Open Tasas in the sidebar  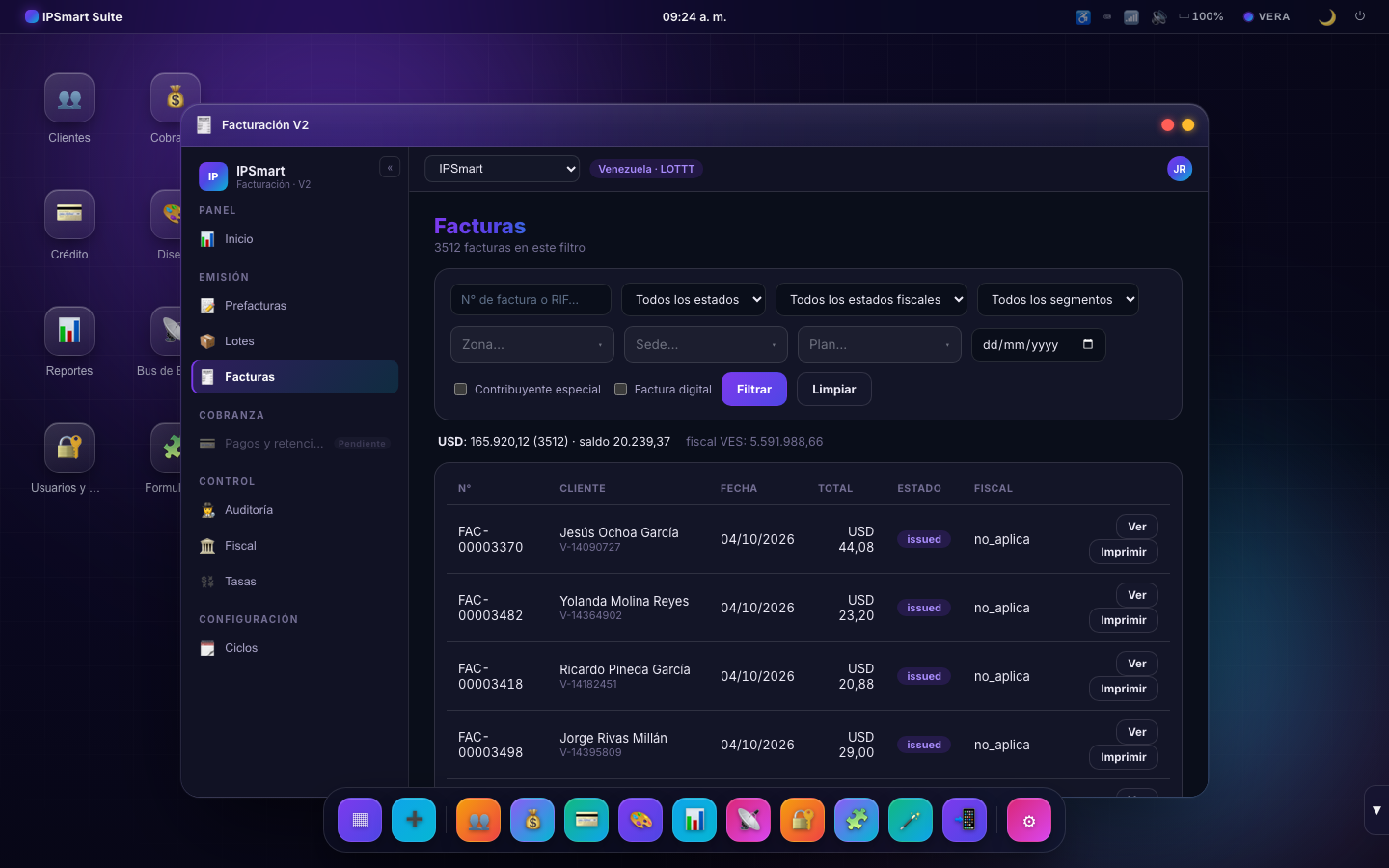click(x=295, y=582)
